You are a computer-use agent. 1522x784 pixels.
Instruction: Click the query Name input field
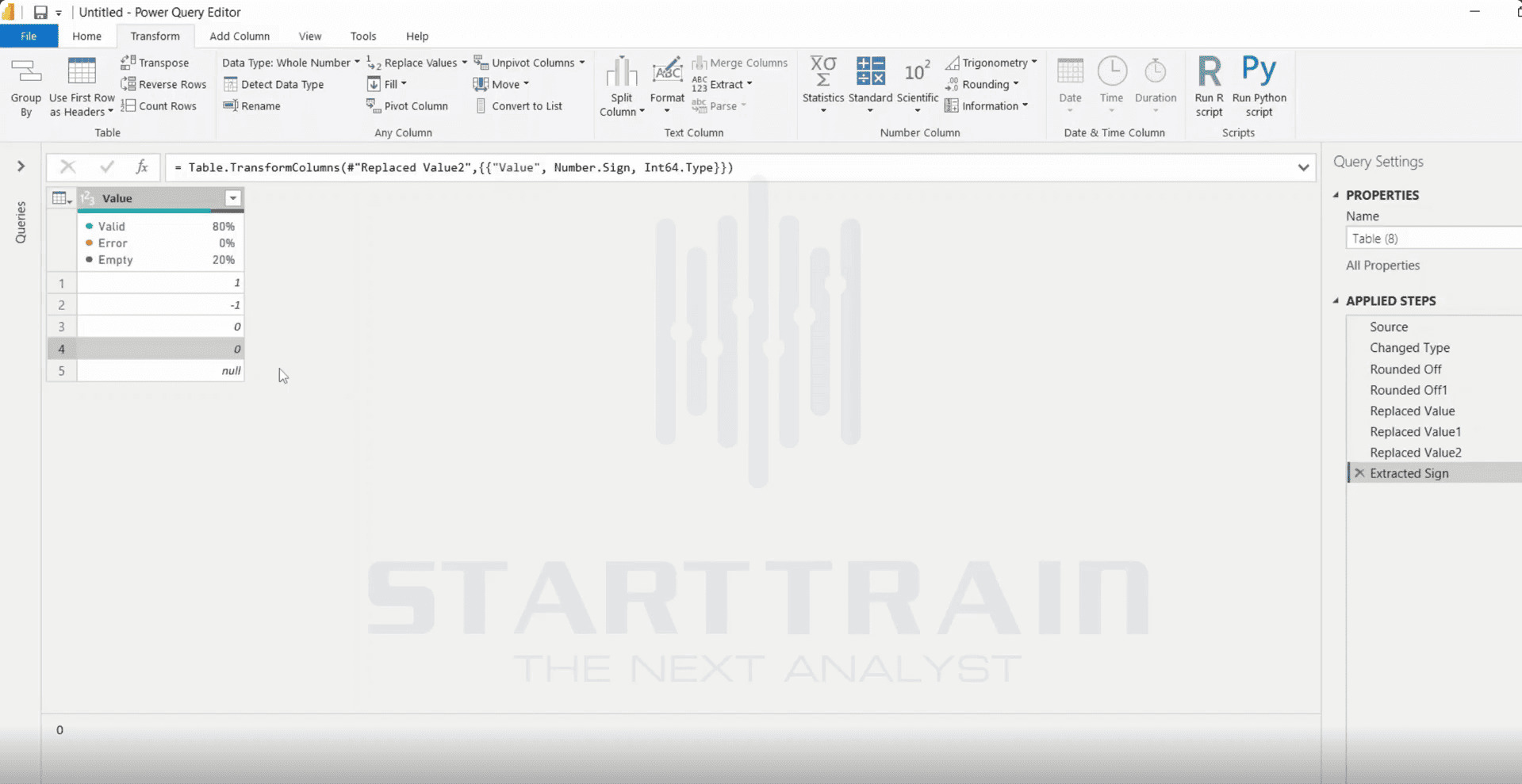coord(1434,239)
